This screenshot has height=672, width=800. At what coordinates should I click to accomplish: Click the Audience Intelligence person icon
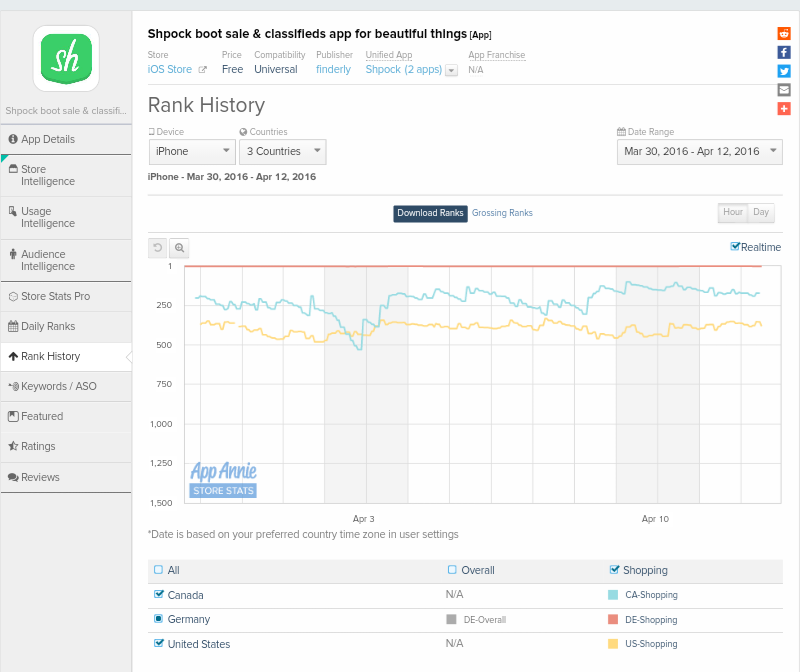[x=13, y=254]
